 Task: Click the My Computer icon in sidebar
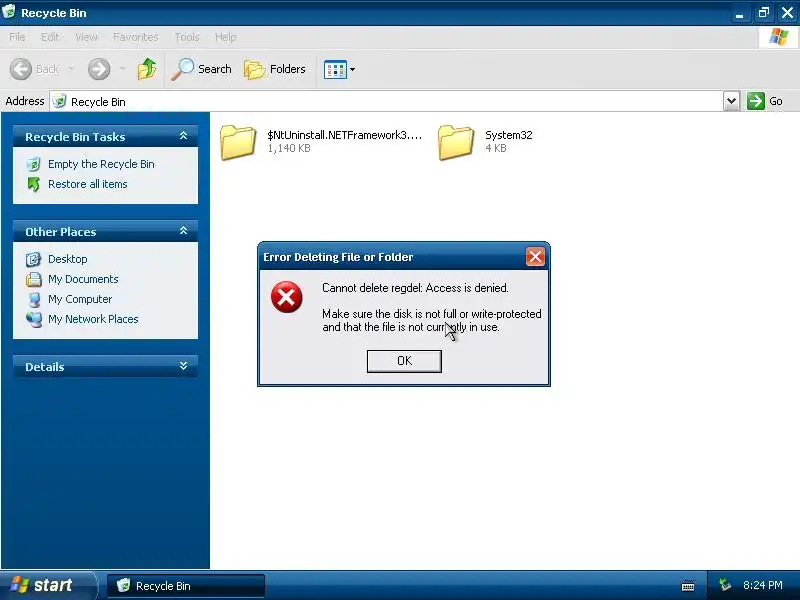[34, 299]
